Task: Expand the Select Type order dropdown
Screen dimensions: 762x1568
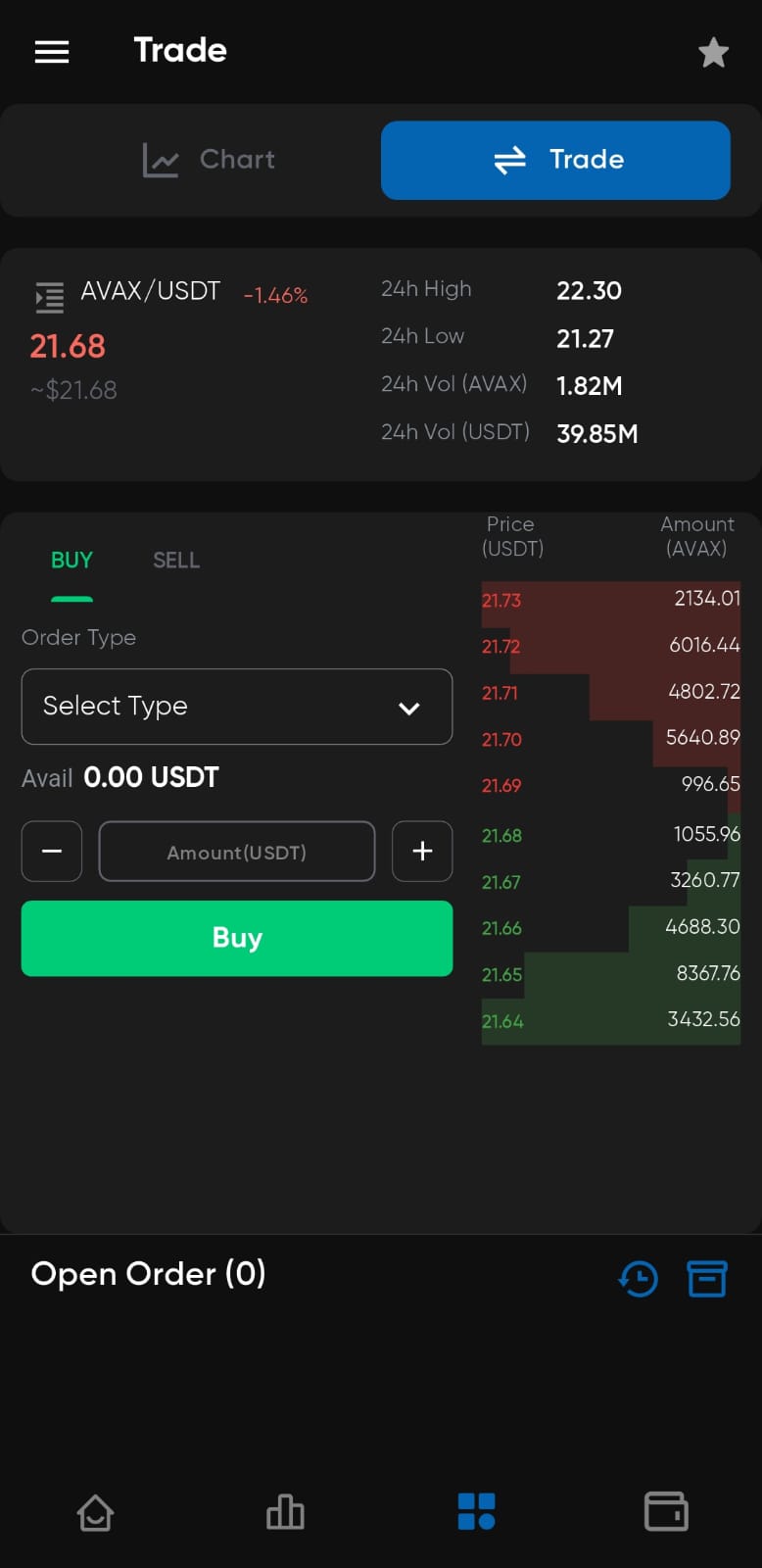Action: [237, 707]
